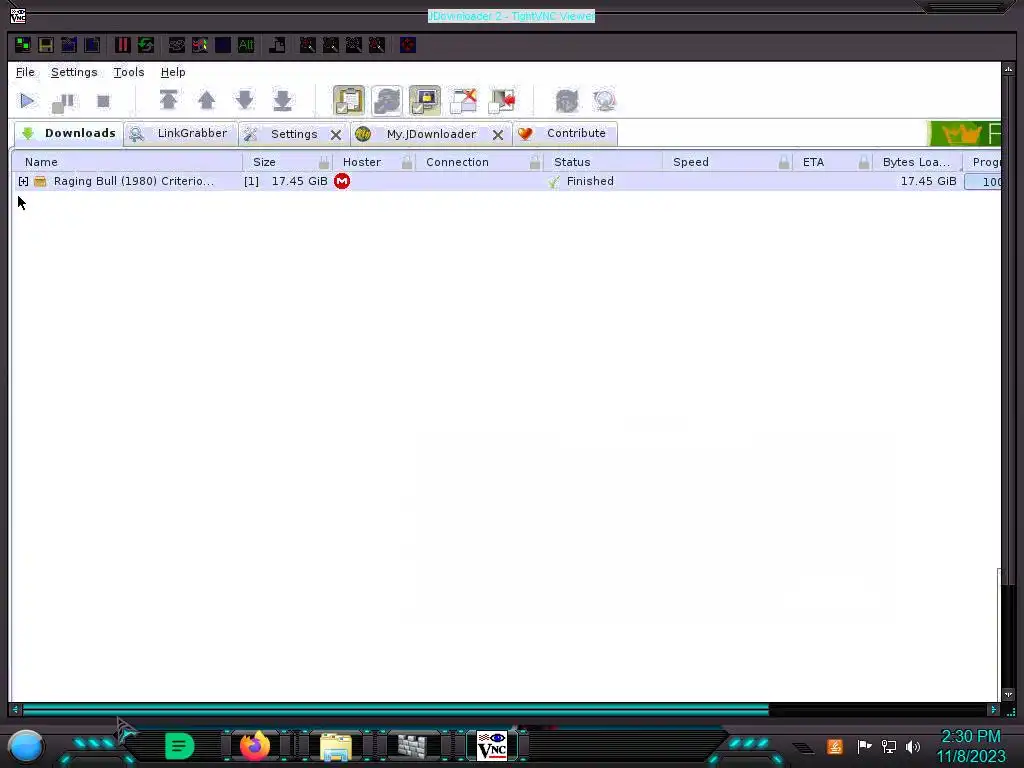Screen dimensions: 1024x768
Task: Open a new VNC connection
Action: pyautogui.click(x=23, y=44)
